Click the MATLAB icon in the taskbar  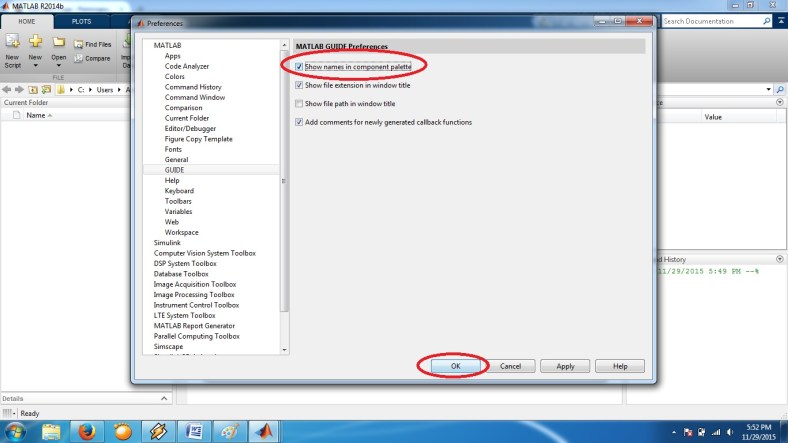click(266, 432)
